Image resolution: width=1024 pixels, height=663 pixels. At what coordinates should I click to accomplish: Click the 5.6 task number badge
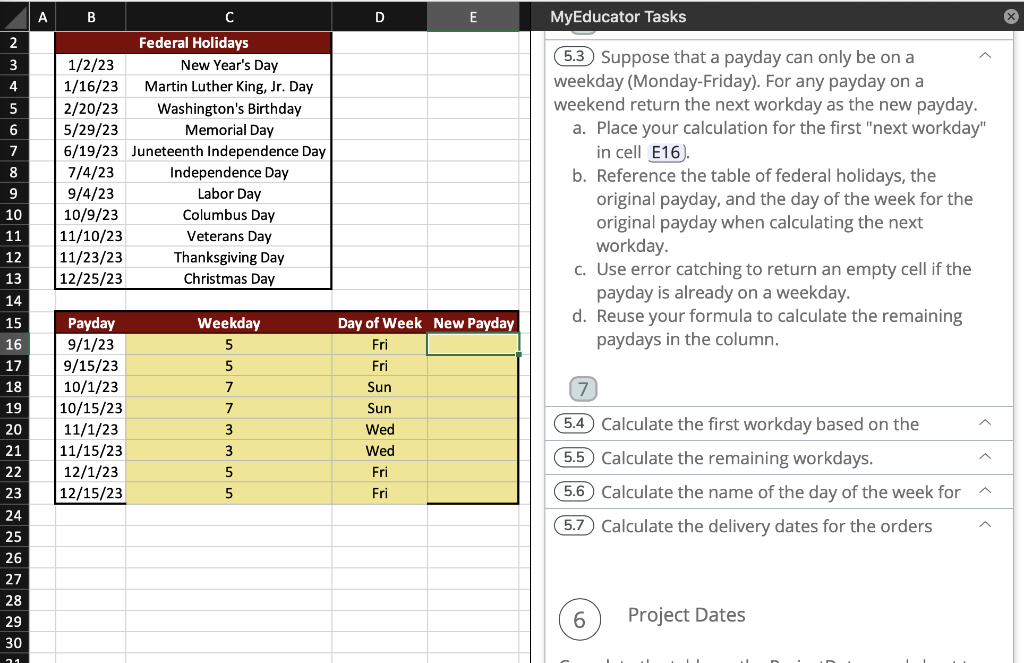[573, 491]
